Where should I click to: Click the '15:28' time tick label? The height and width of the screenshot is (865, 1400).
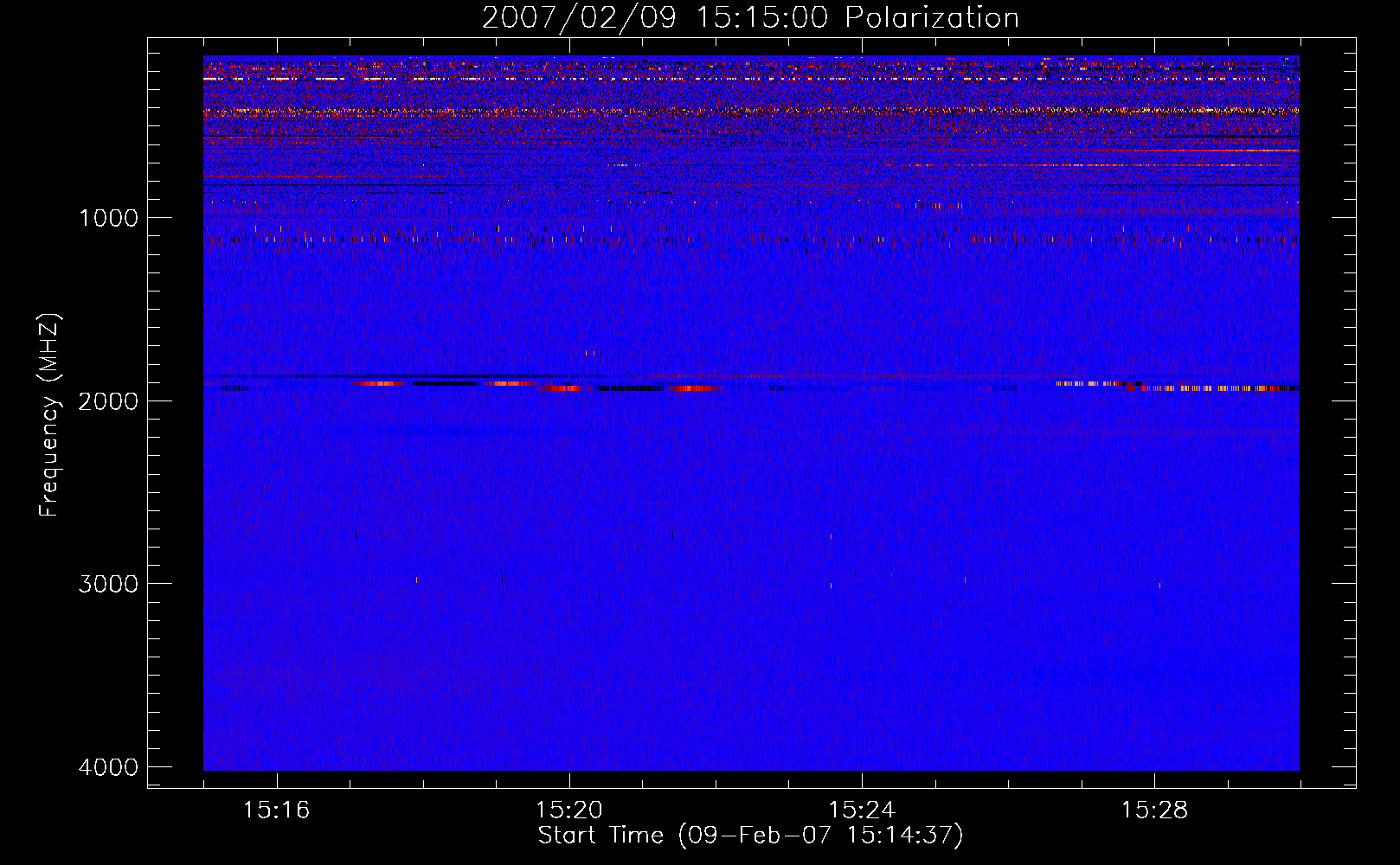click(x=1155, y=811)
